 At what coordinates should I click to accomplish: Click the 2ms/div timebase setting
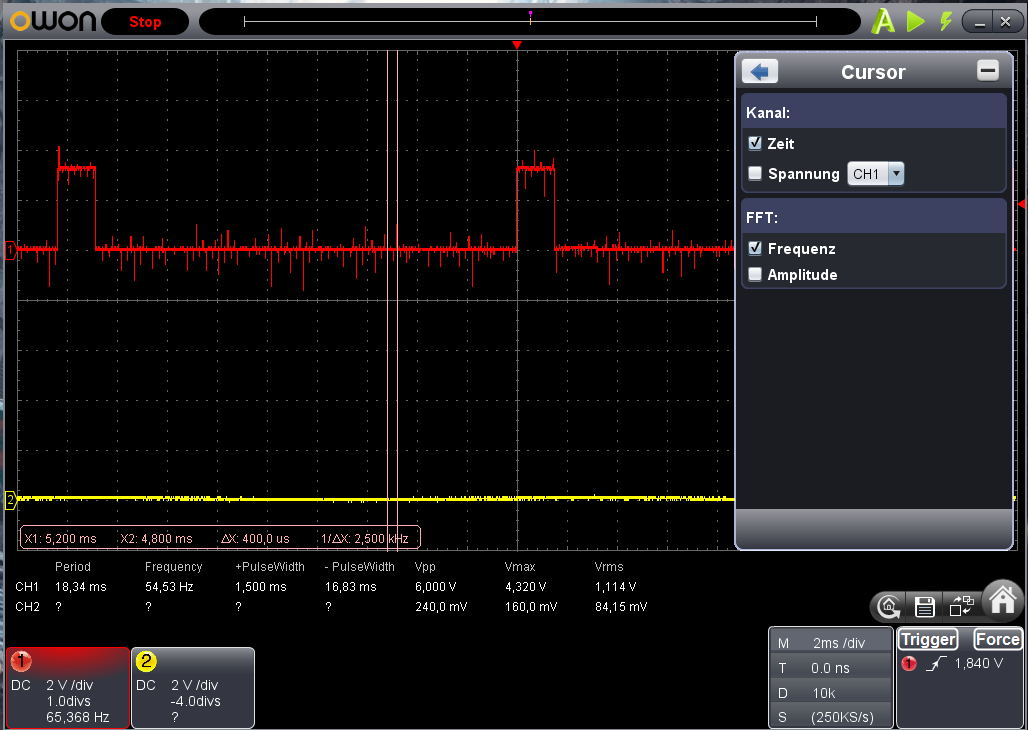click(x=838, y=644)
